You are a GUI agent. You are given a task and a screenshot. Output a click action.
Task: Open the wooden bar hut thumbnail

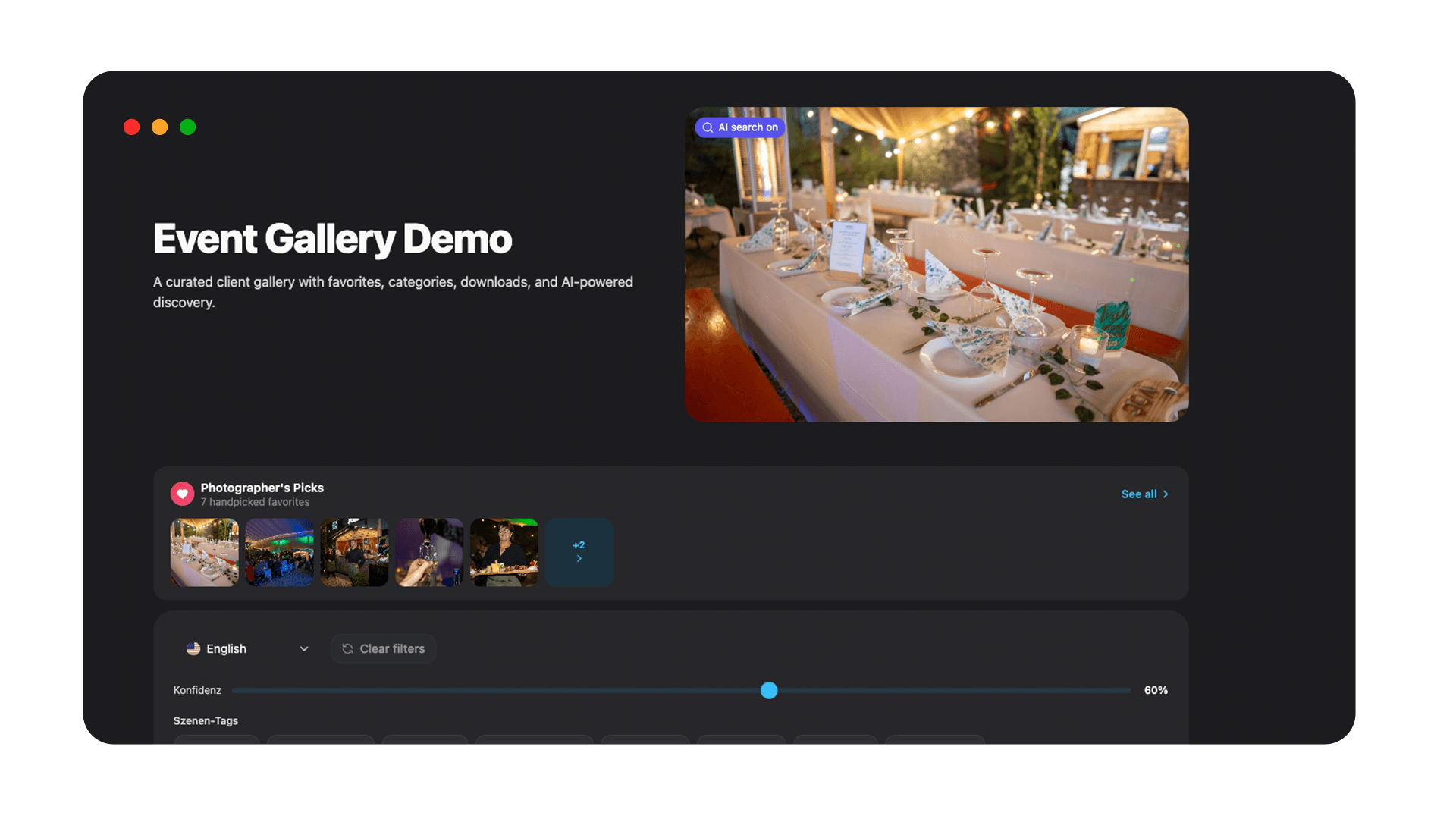(354, 552)
